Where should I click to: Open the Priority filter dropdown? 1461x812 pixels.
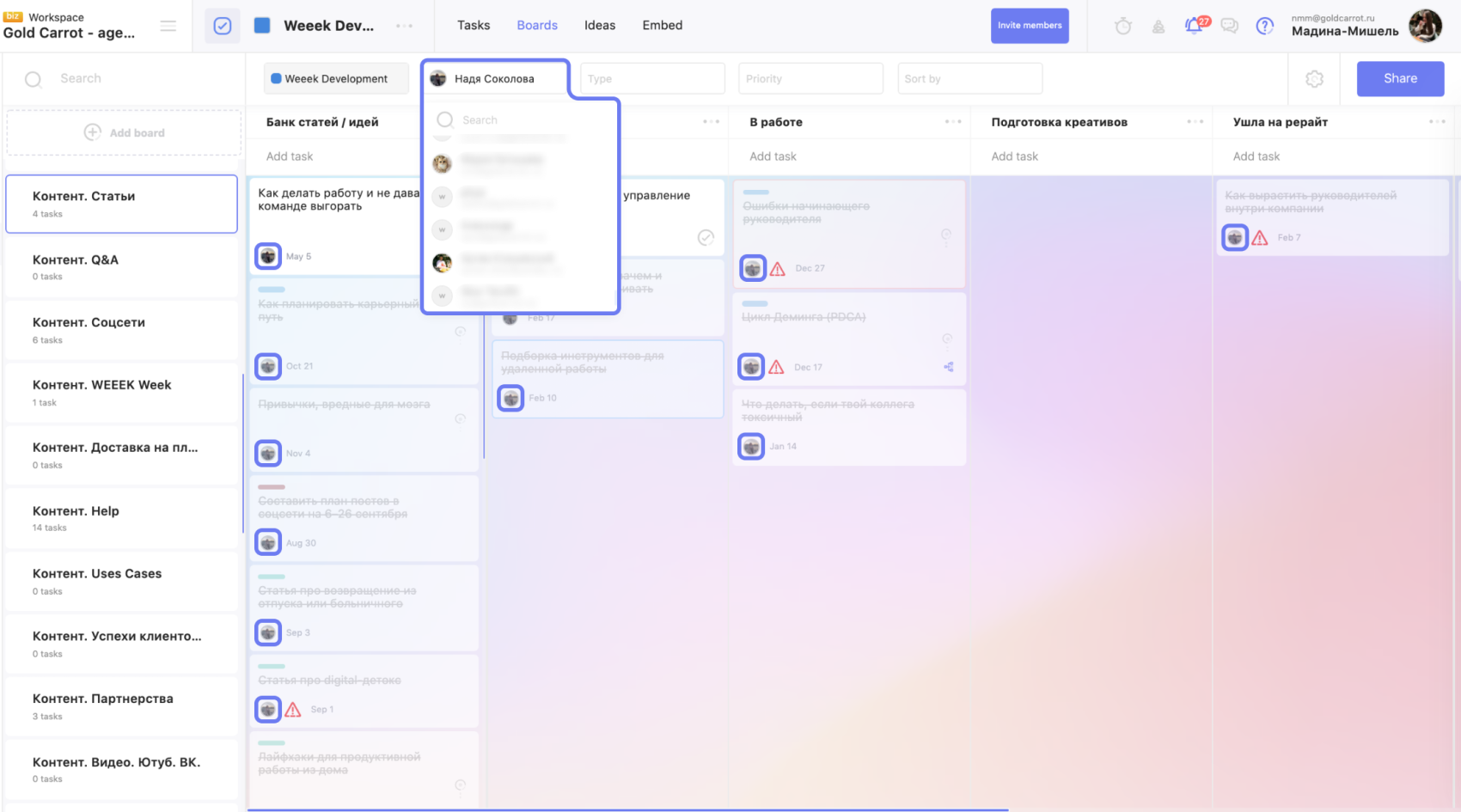tap(810, 79)
